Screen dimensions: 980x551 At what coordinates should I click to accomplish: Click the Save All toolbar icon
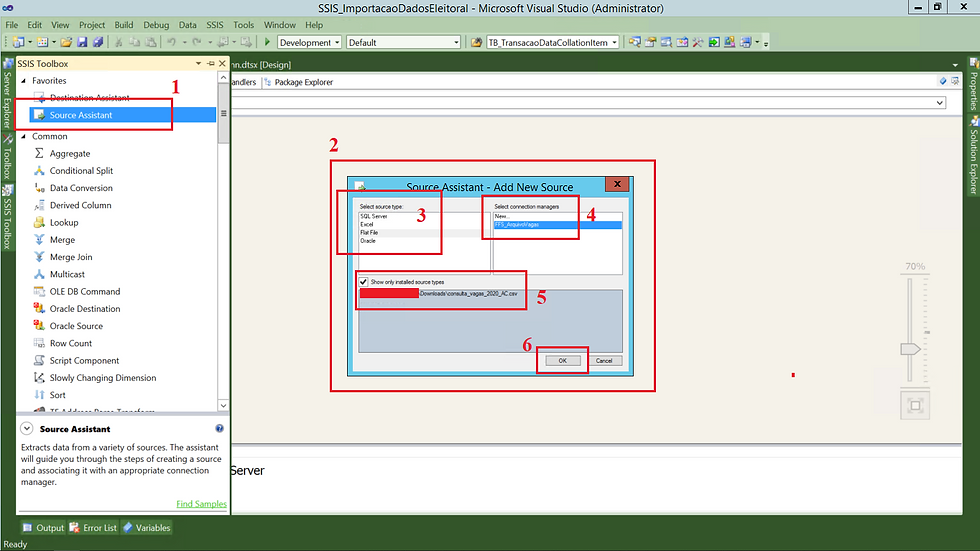pos(98,42)
